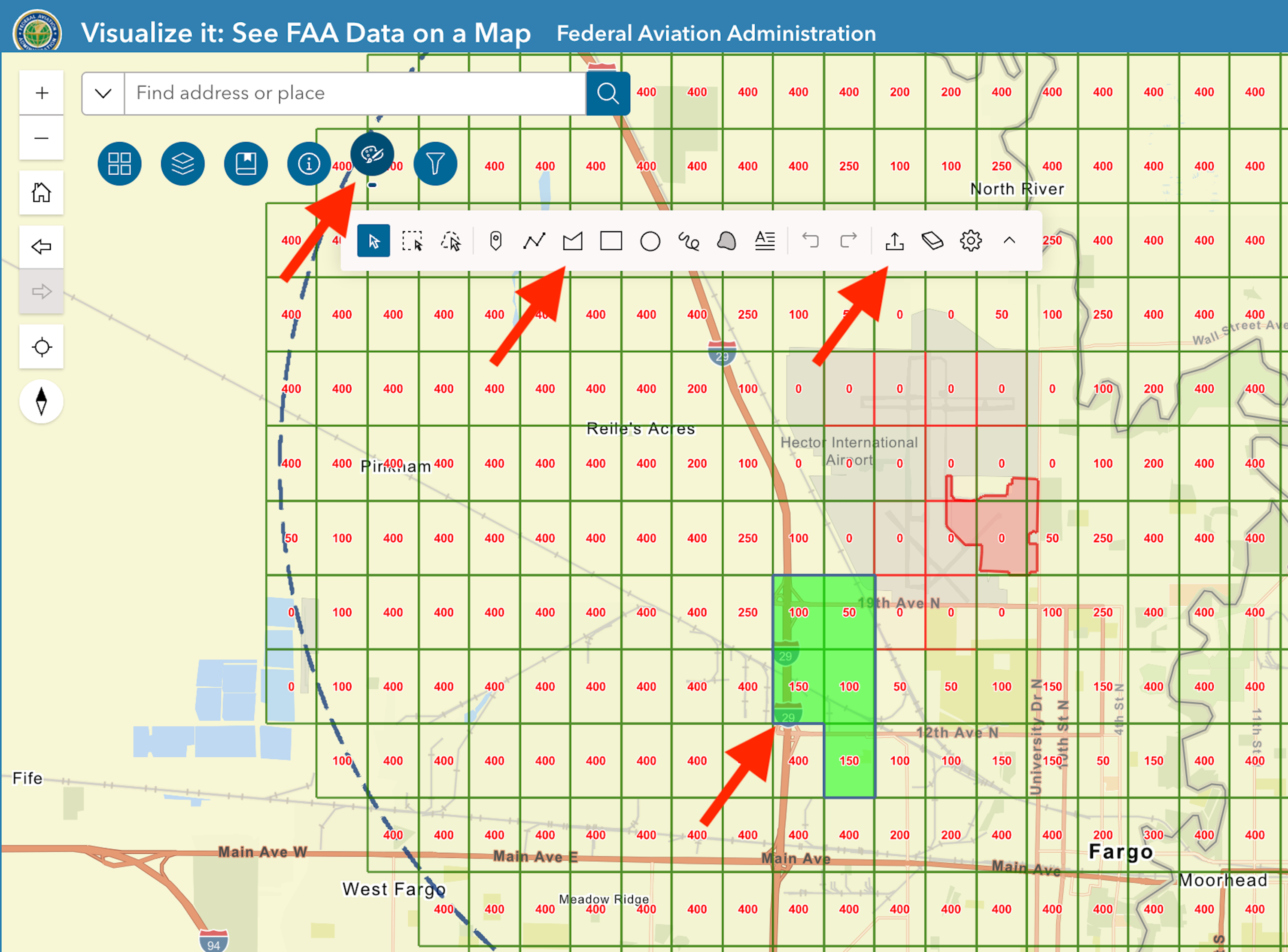This screenshot has height=952, width=1288.
Task: Choose the freehand polyline tool
Action: pyautogui.click(x=688, y=241)
